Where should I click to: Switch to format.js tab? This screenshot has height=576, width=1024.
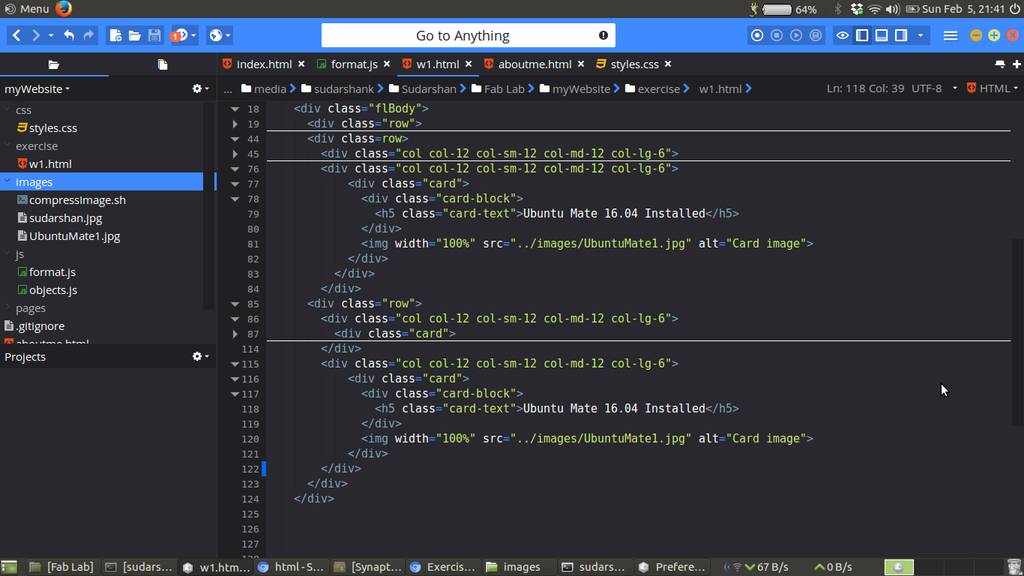[x=354, y=64]
